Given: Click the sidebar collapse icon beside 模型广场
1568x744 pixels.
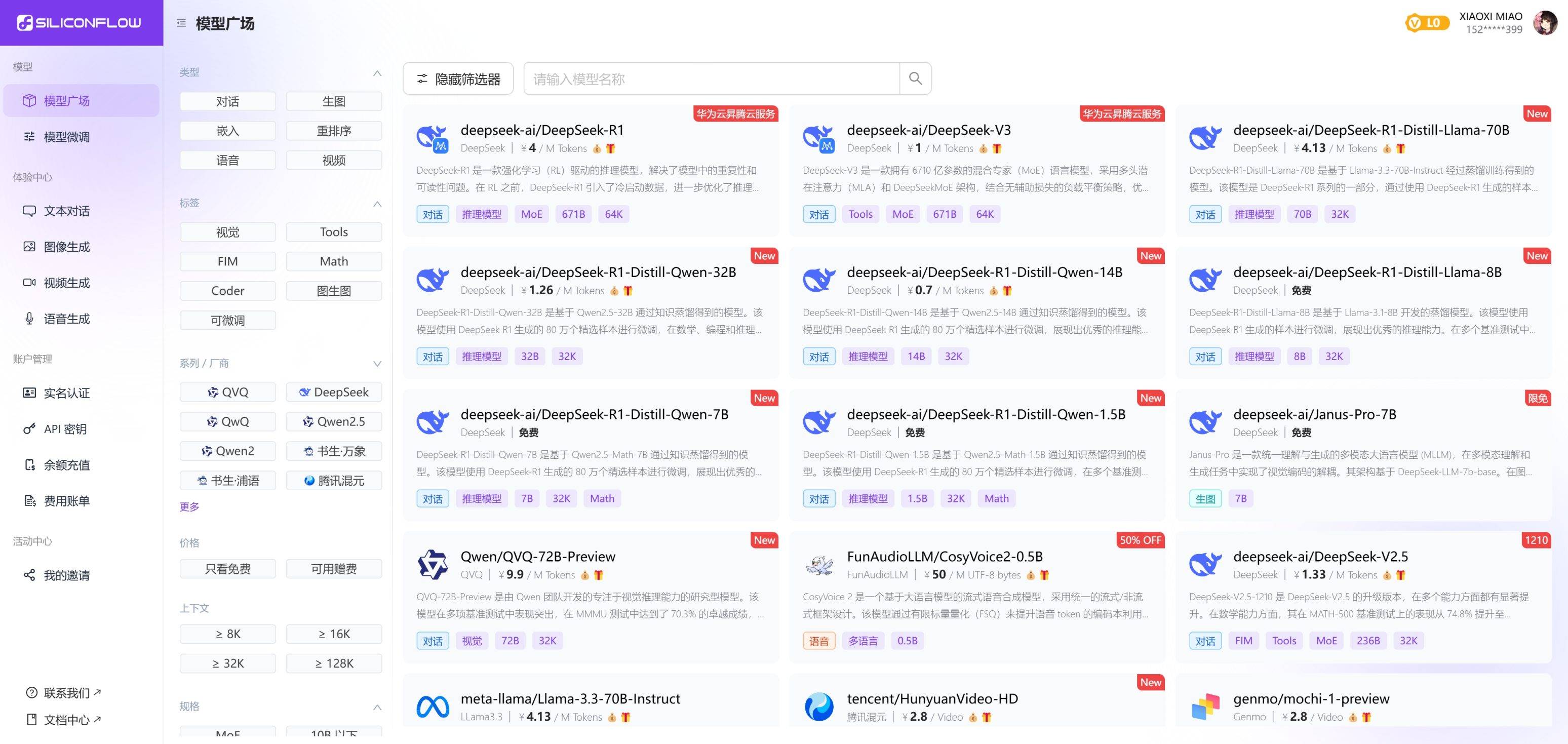Looking at the screenshot, I should coord(181,23).
